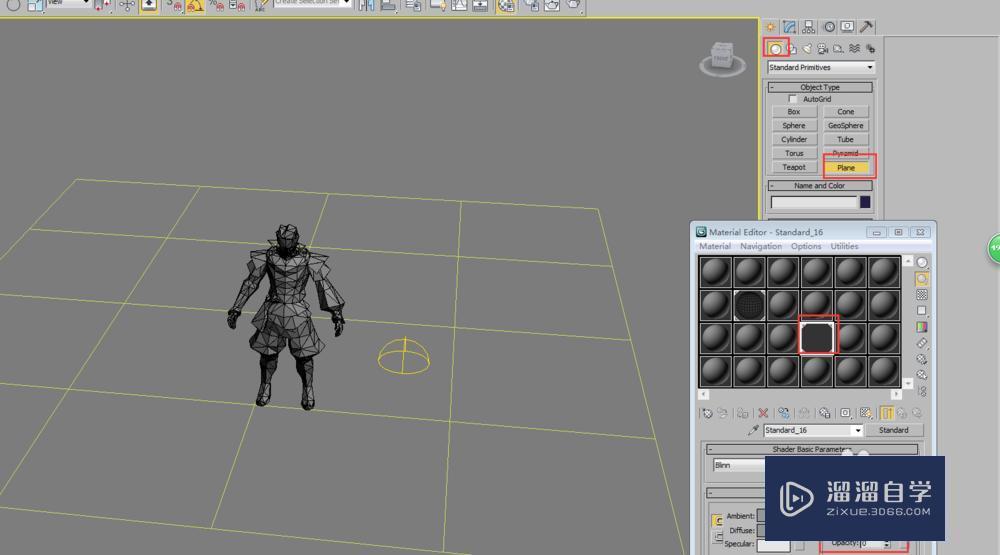Open the Blinn shader dropdown
The image size is (1000, 555).
[739, 465]
